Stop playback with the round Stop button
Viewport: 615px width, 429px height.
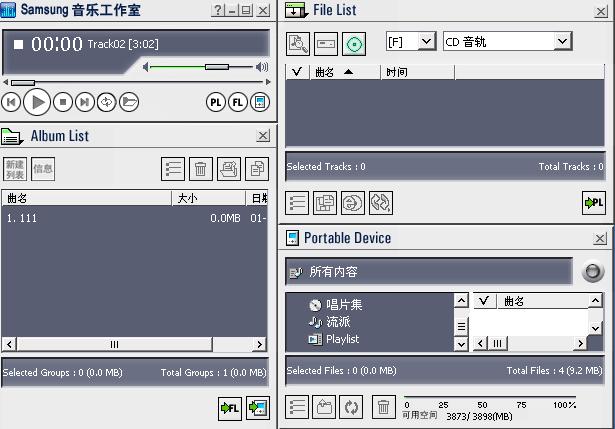point(63,102)
